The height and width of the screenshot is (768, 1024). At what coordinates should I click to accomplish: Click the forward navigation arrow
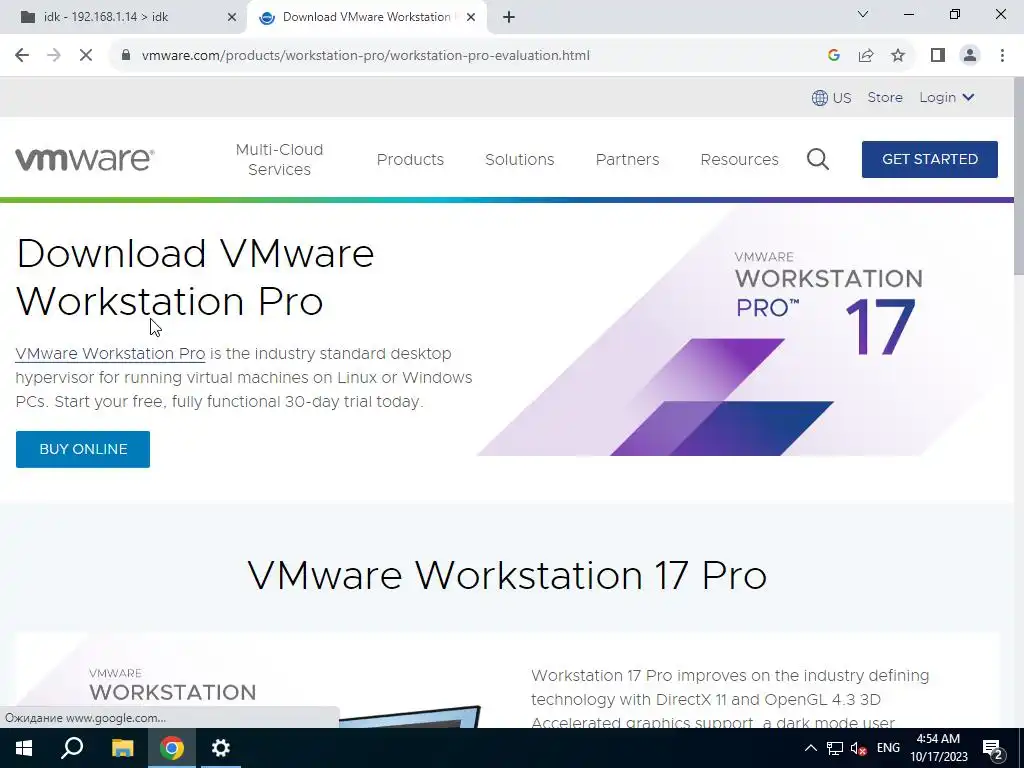[x=54, y=56]
